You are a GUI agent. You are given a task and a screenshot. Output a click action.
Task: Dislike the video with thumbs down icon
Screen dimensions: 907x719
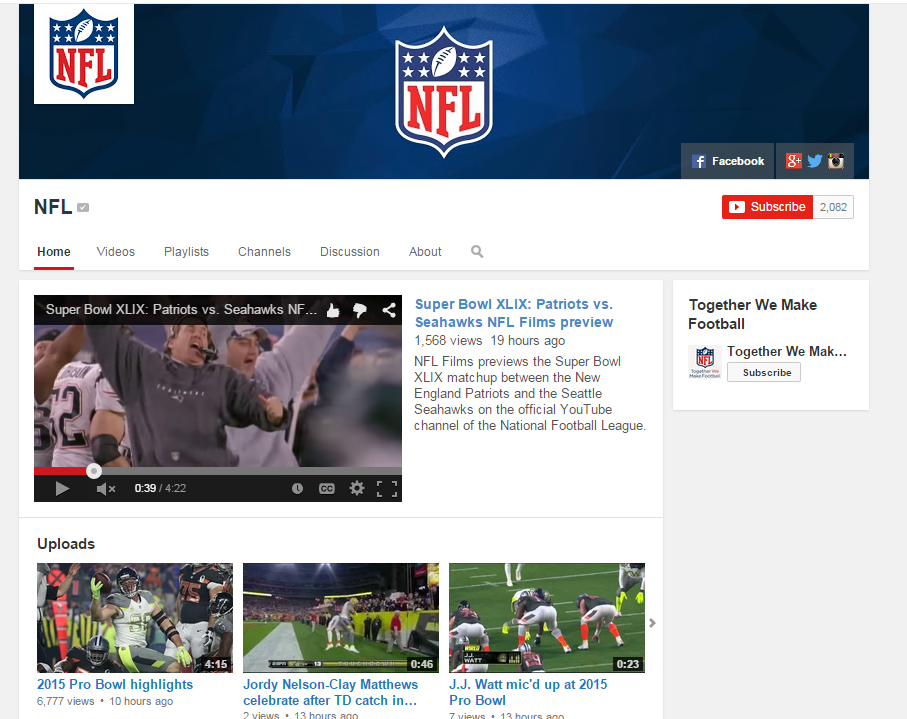(360, 311)
